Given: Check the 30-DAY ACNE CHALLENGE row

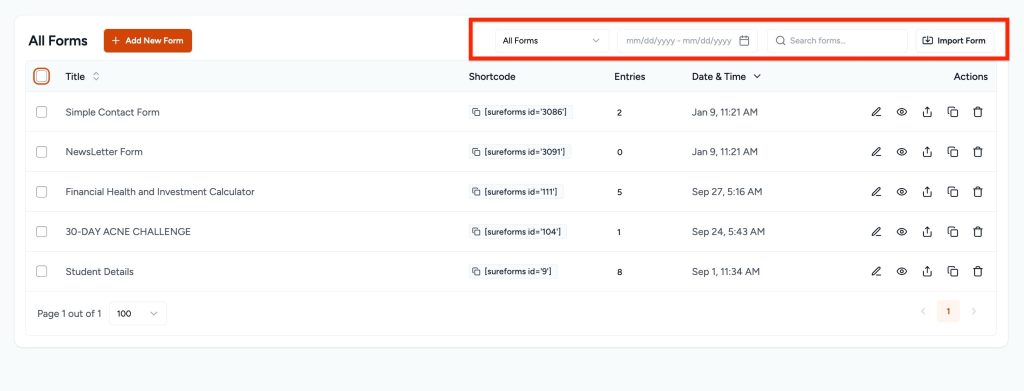Looking at the screenshot, I should [41, 232].
